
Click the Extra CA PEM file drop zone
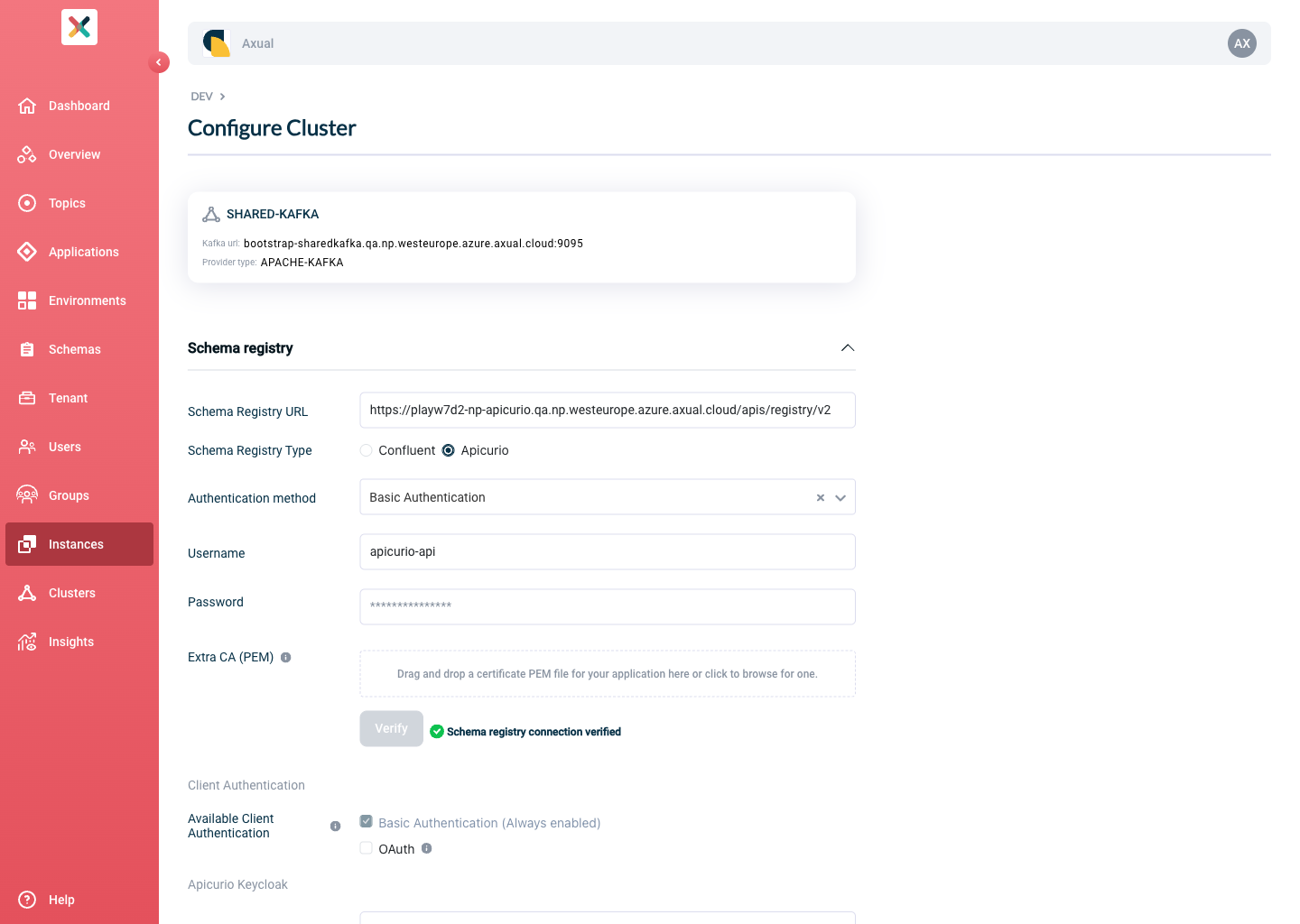[x=608, y=674]
